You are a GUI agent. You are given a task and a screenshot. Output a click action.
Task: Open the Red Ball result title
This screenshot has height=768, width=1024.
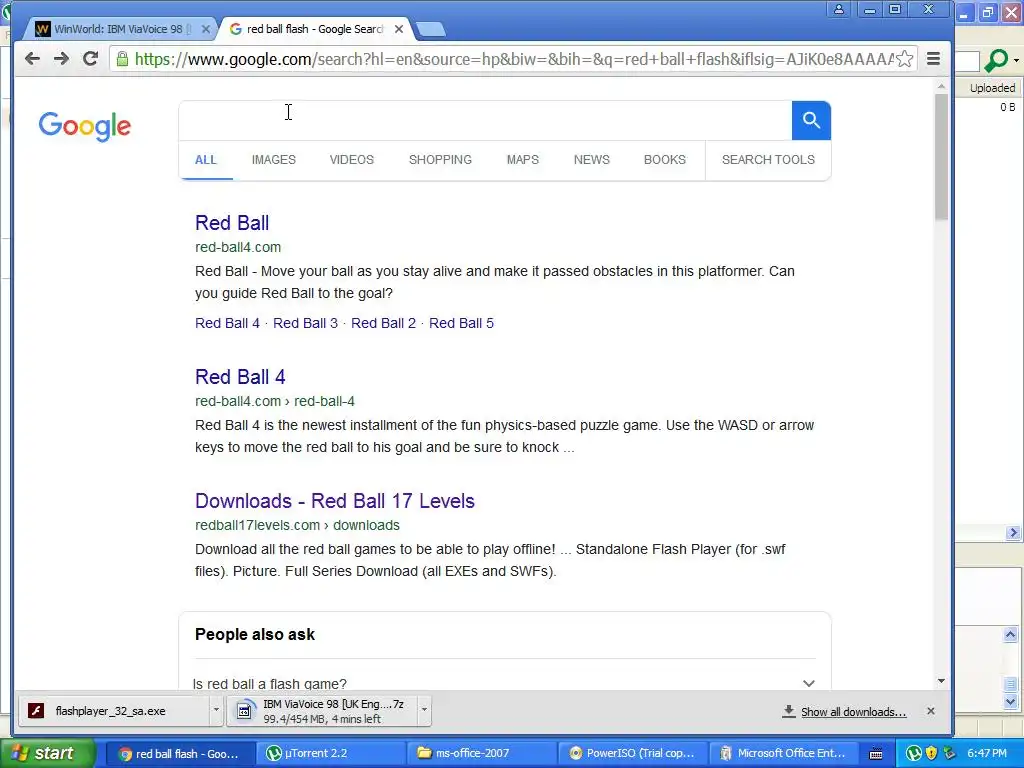232,223
